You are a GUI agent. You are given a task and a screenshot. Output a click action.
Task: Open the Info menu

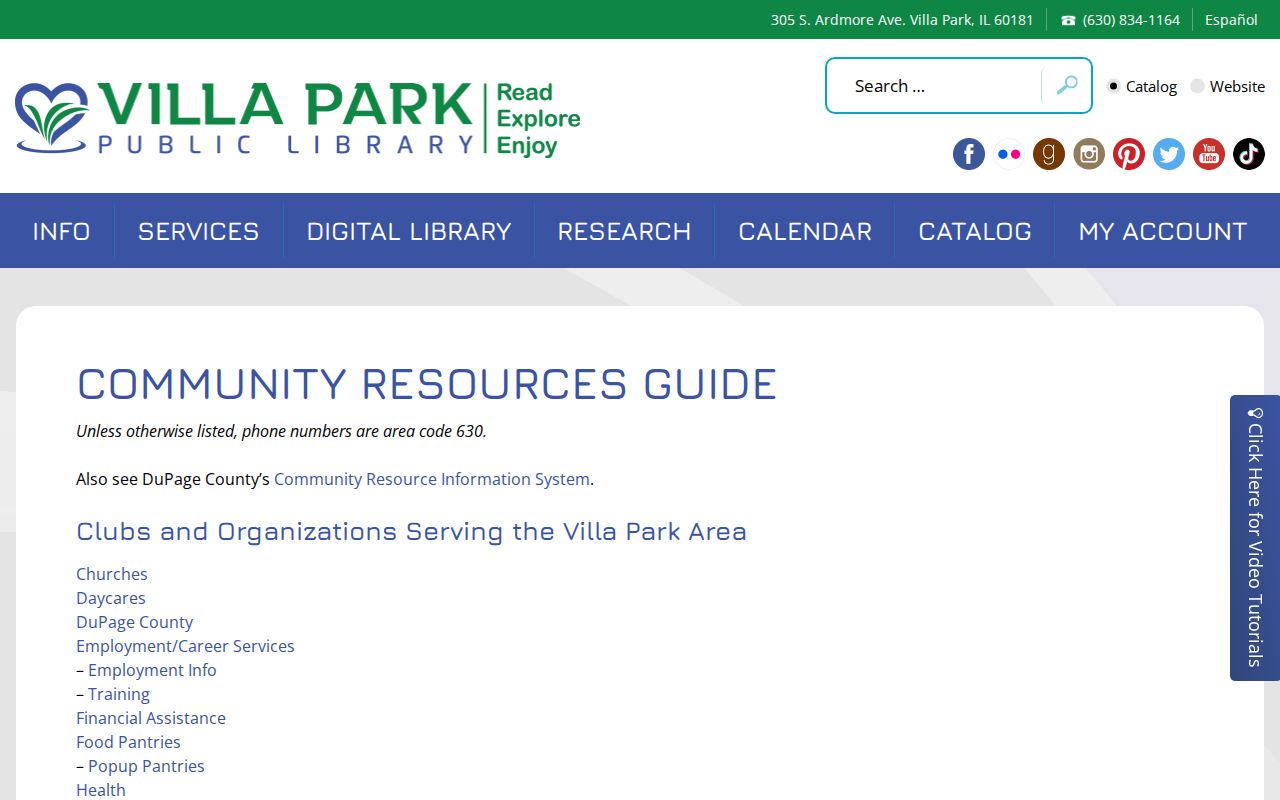[x=62, y=231]
